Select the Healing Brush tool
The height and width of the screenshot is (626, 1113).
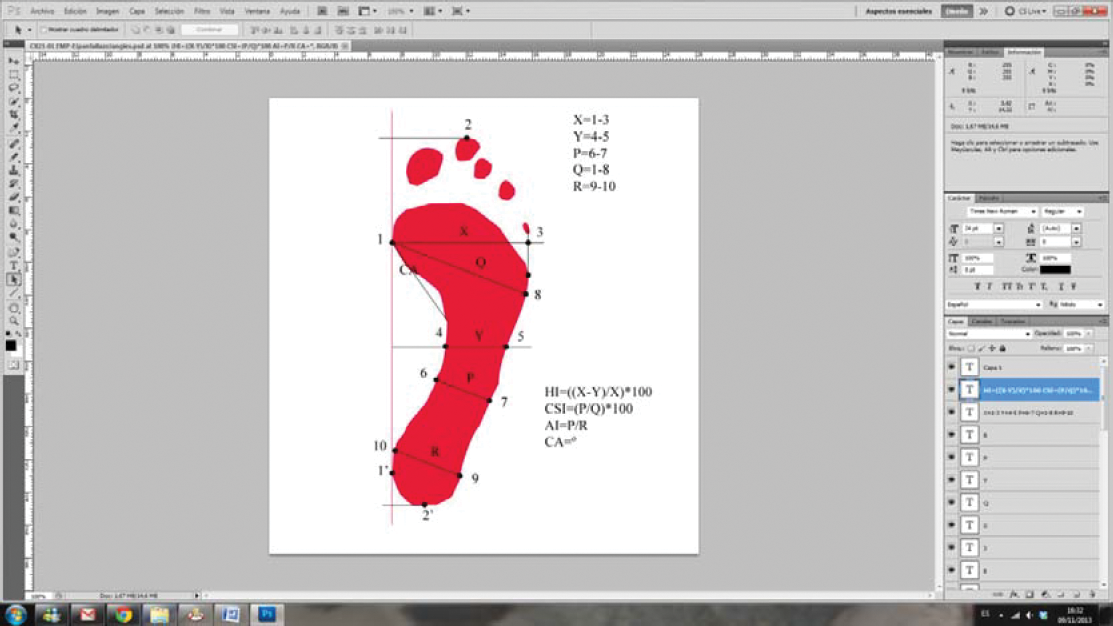pos(13,144)
